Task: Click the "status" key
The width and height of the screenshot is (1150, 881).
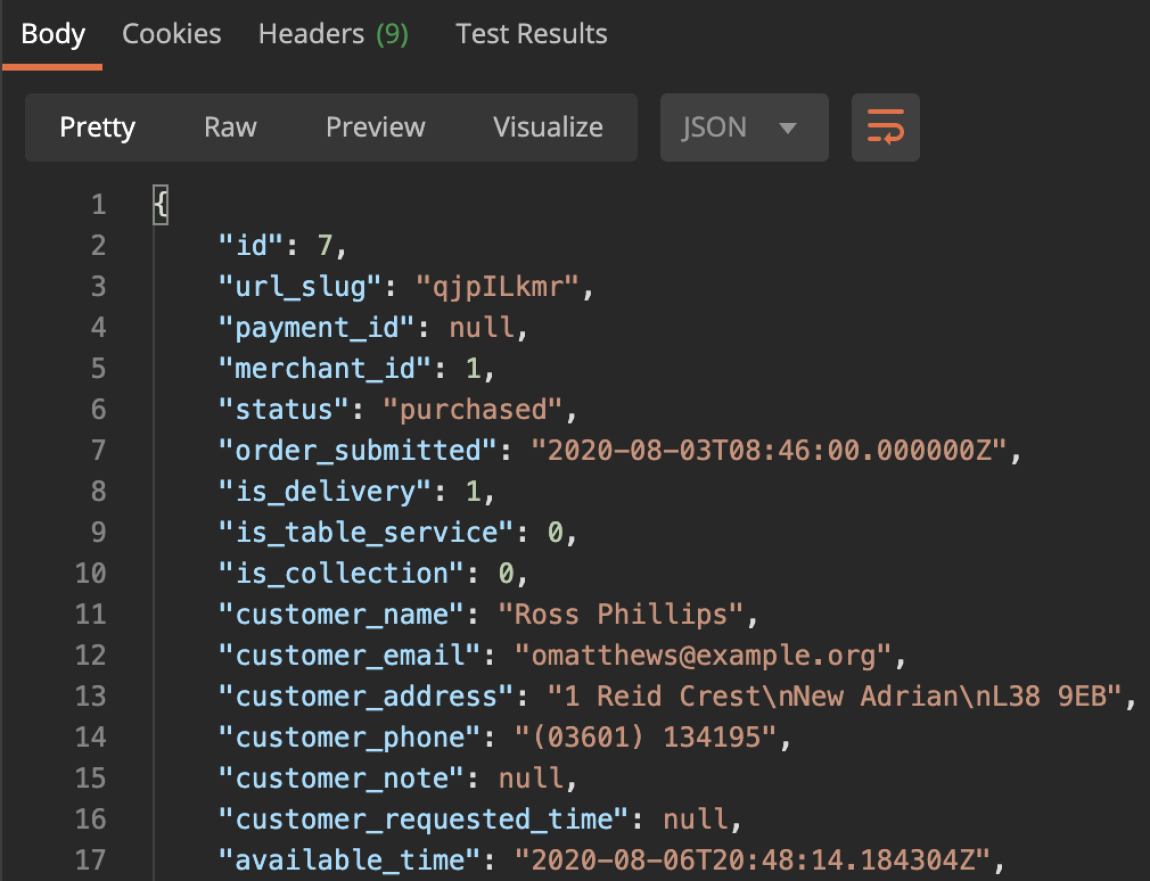Action: 284,409
